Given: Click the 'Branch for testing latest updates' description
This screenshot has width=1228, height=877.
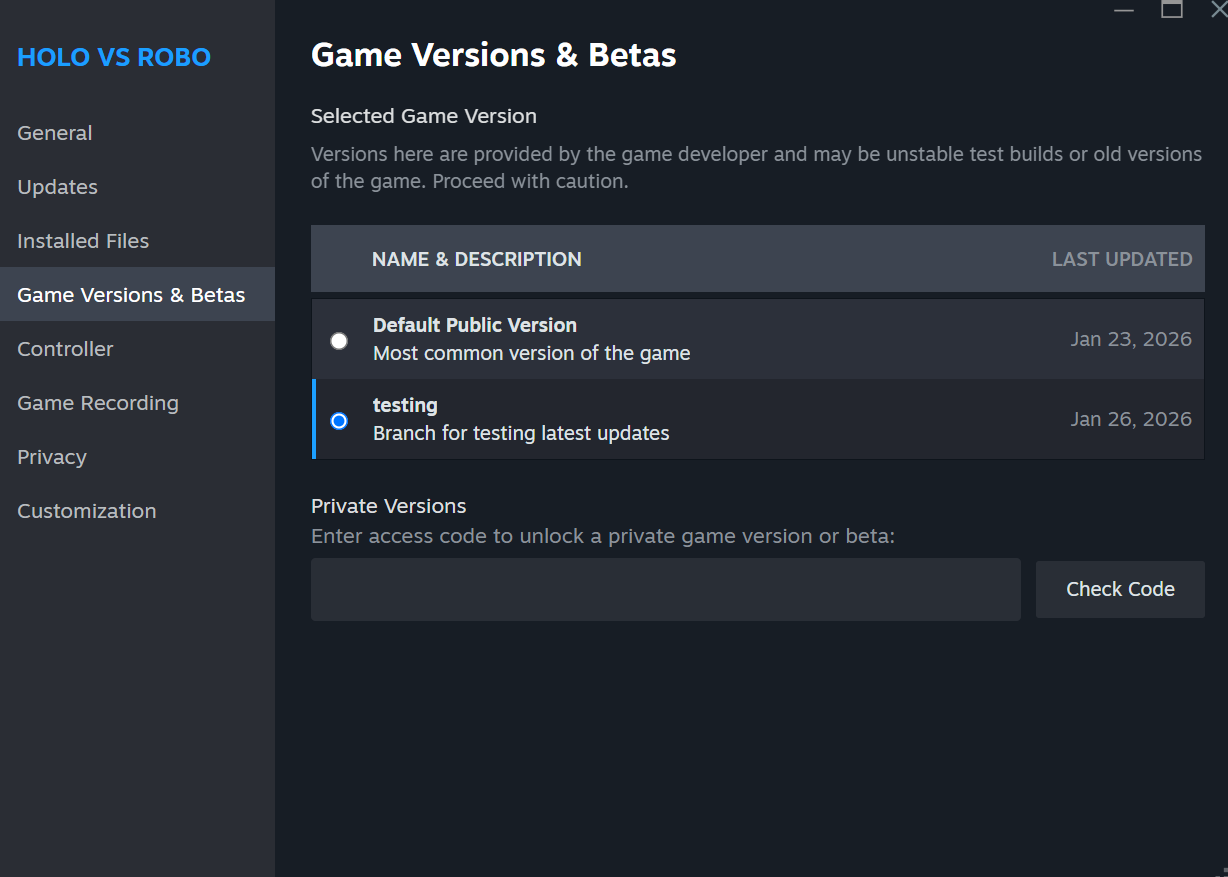Looking at the screenshot, I should 521,433.
